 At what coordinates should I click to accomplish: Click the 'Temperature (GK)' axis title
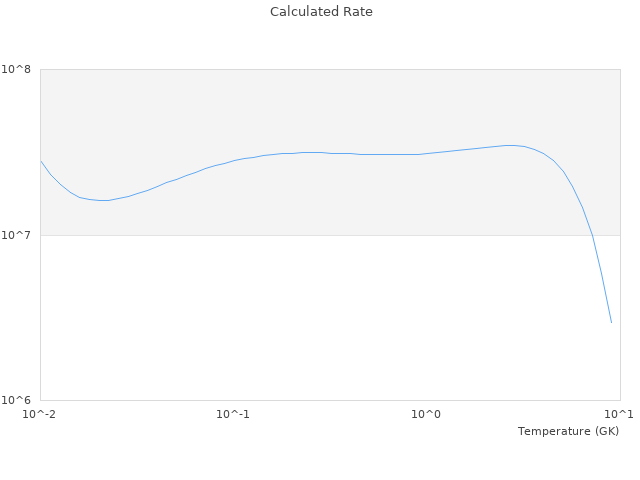(x=568, y=431)
